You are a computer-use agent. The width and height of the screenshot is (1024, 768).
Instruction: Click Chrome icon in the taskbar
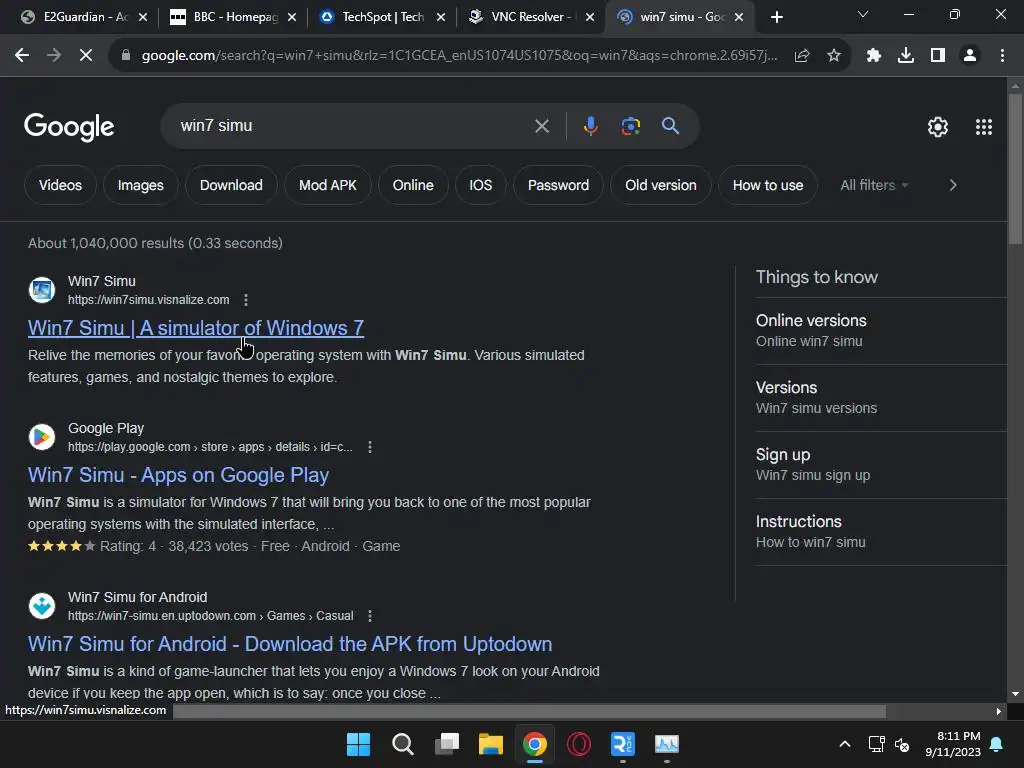[535, 744]
